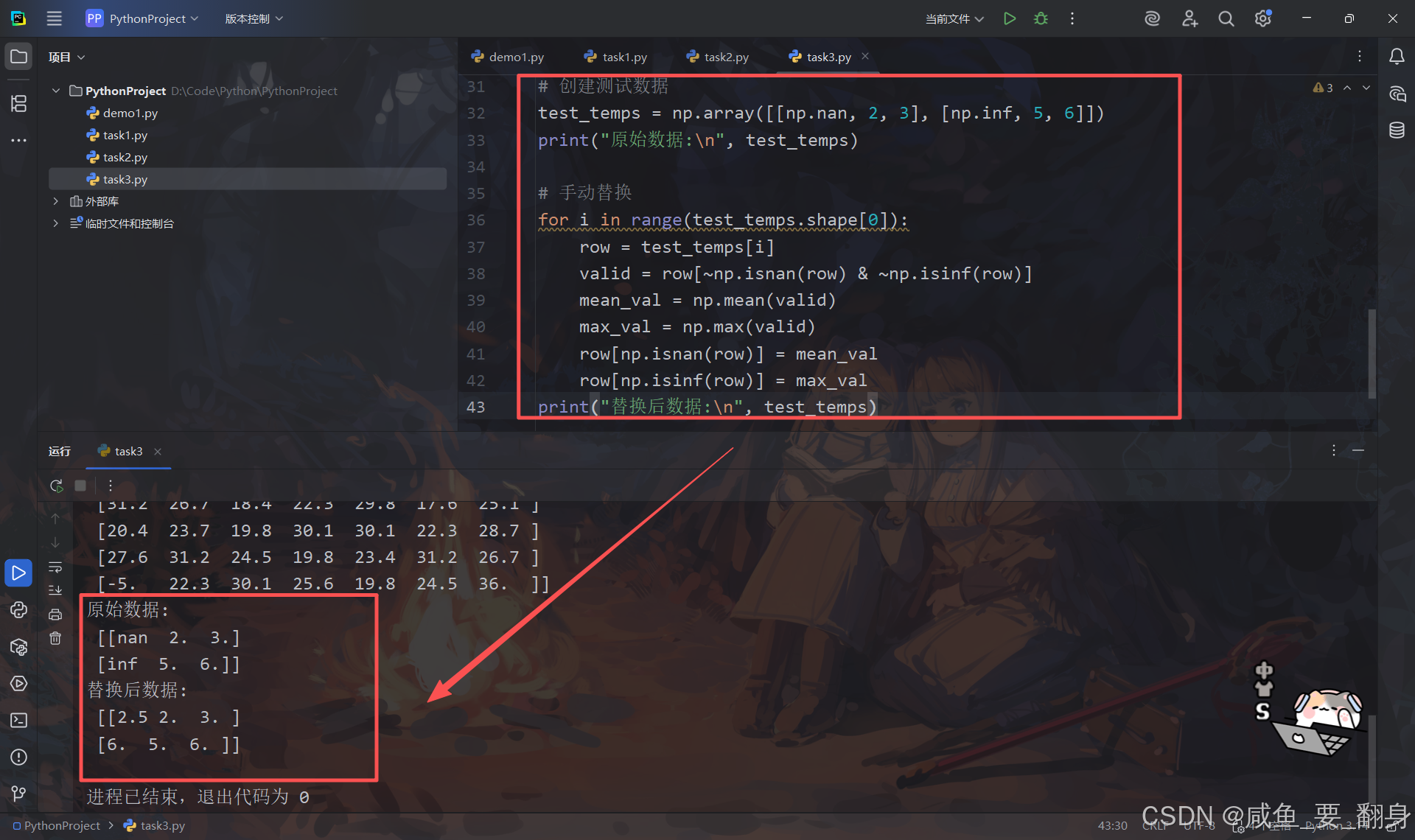Viewport: 1415px width, 840px height.
Task: Open the Structure tool window icon
Action: pos(18,103)
